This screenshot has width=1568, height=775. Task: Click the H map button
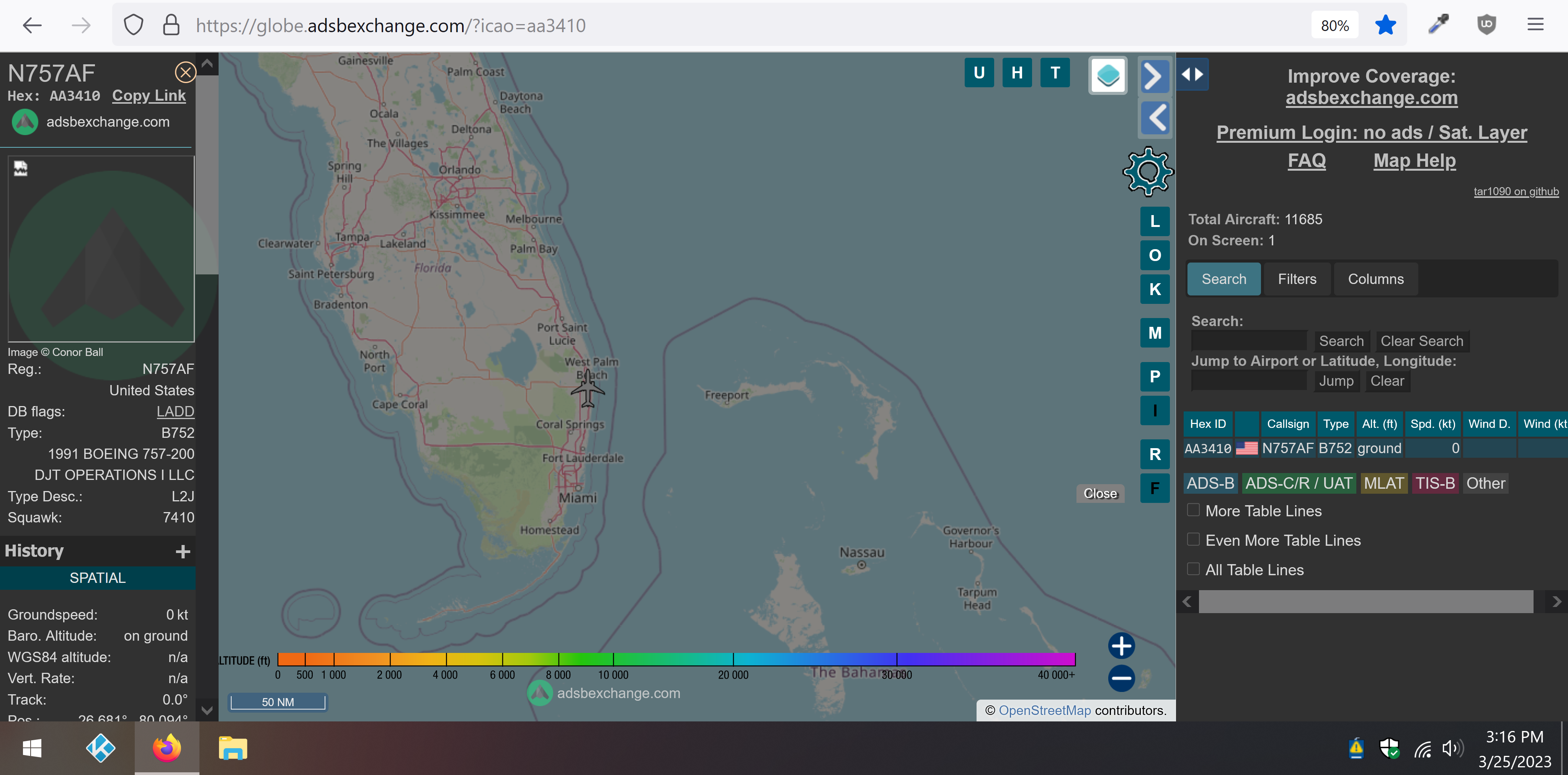(1016, 73)
